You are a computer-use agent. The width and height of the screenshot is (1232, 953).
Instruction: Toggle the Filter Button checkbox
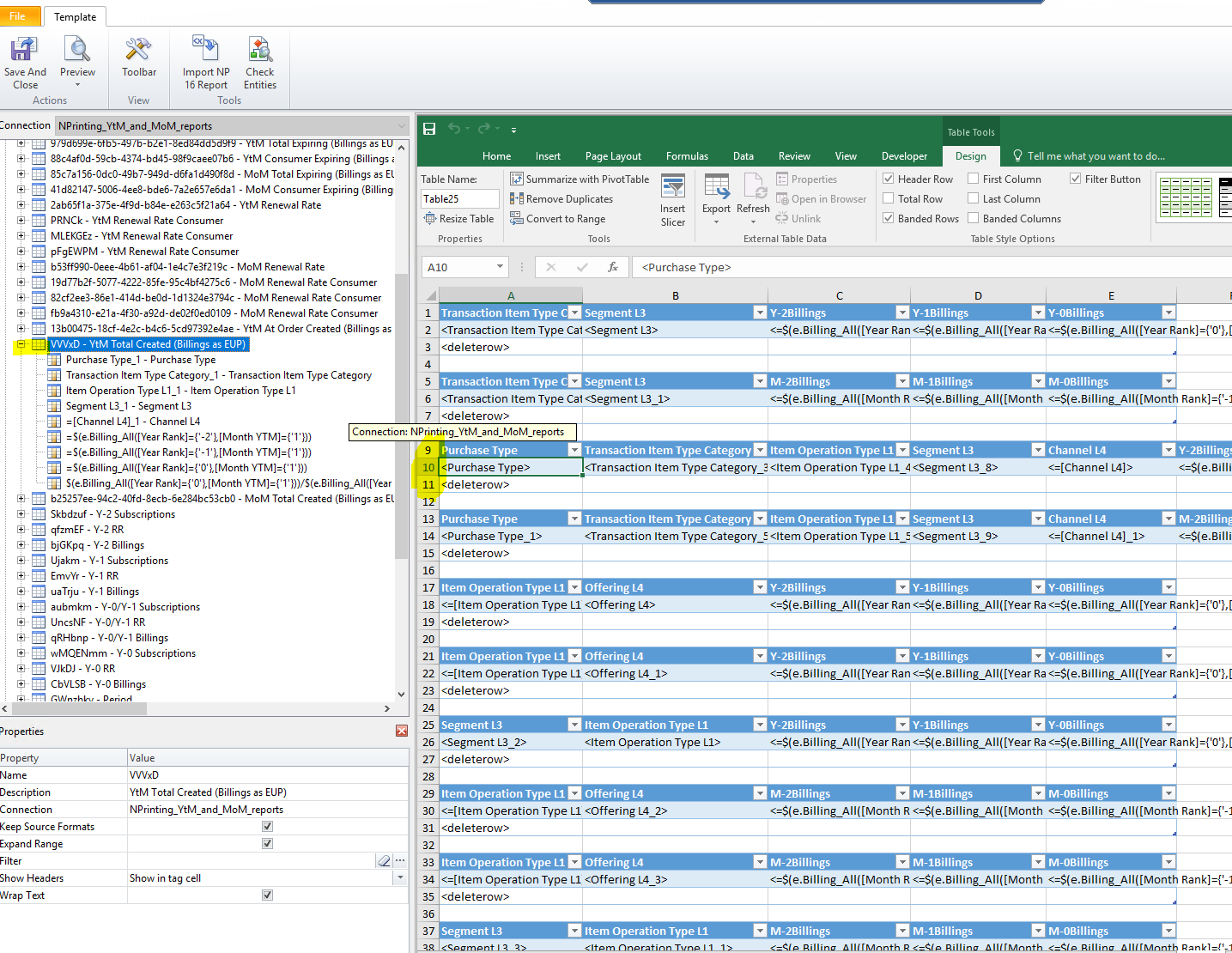(1076, 179)
